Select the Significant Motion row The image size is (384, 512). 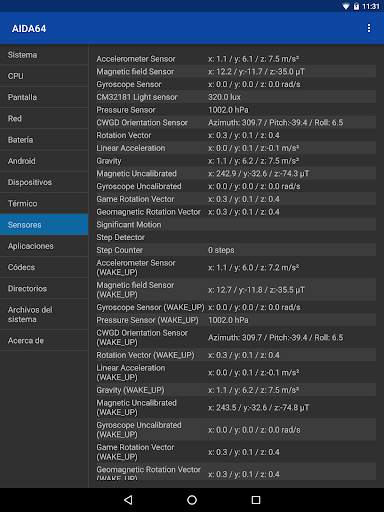coord(236,225)
